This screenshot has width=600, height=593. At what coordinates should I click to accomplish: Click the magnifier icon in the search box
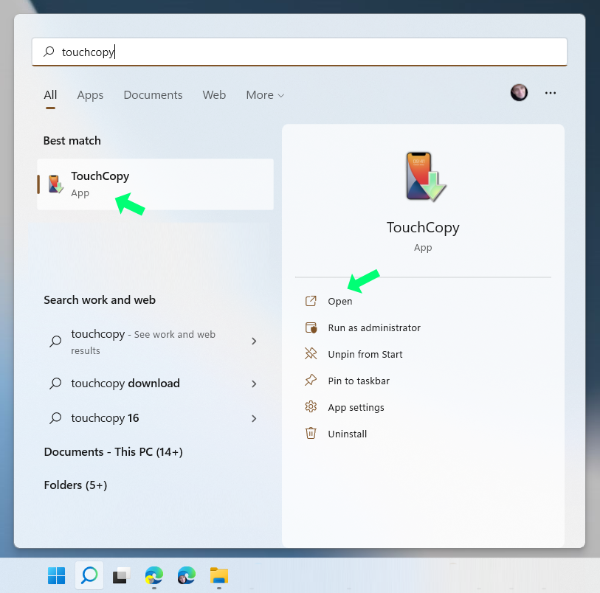coord(49,51)
